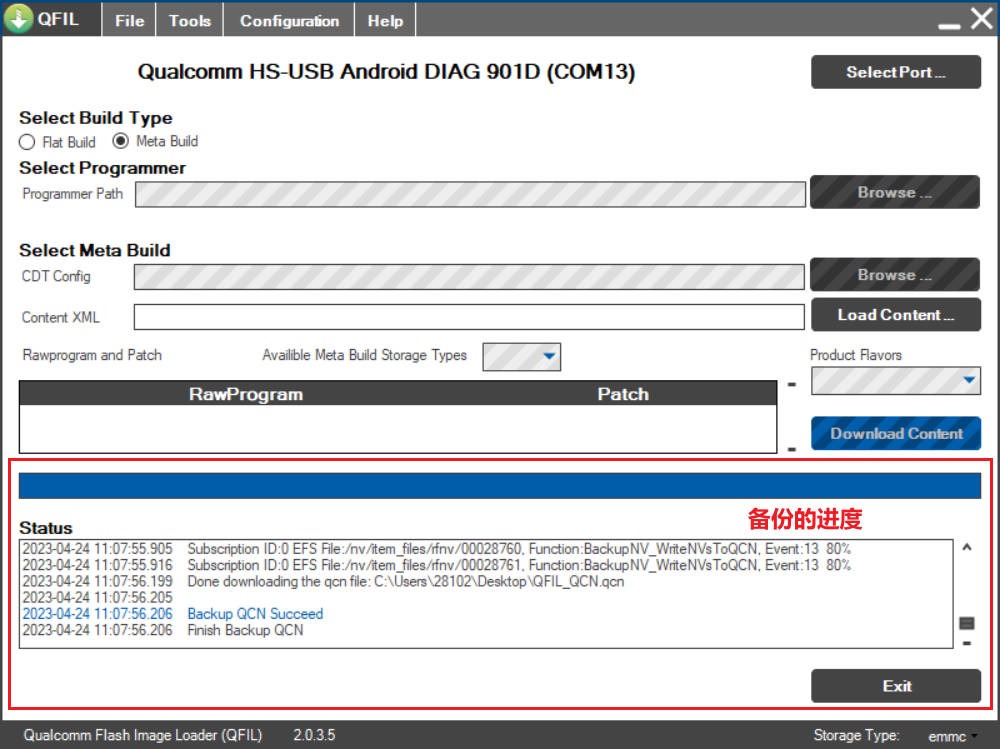1000x749 pixels.
Task: Click the Load Content button
Action: 895,315
